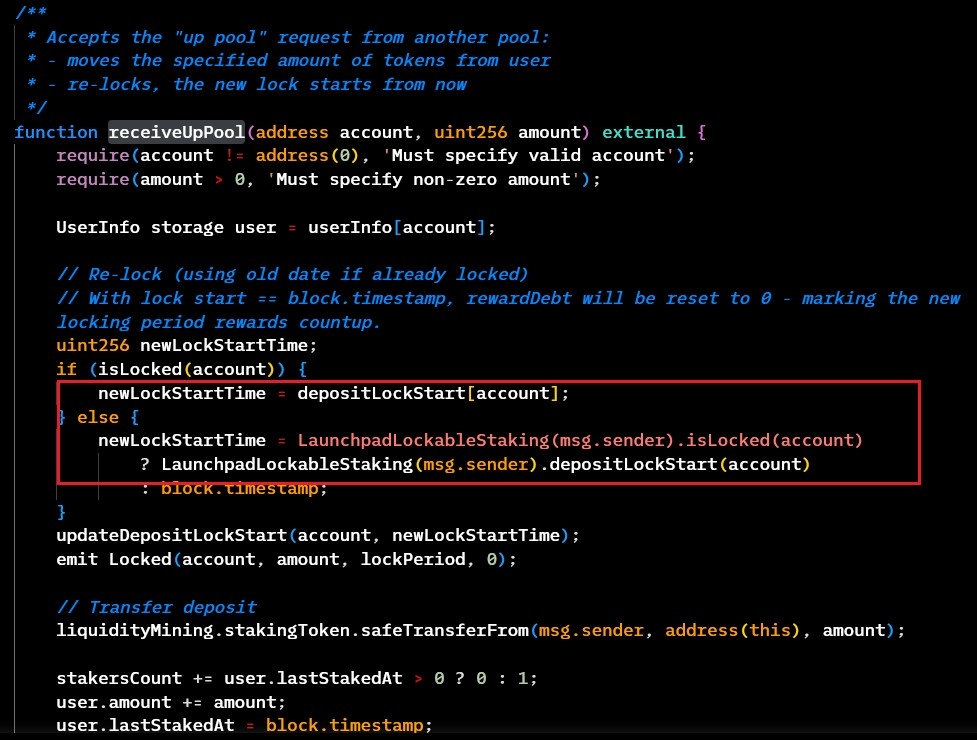This screenshot has width=977, height=740.
Task: Click the '// Transfer deposit' comment
Action: 156,607
